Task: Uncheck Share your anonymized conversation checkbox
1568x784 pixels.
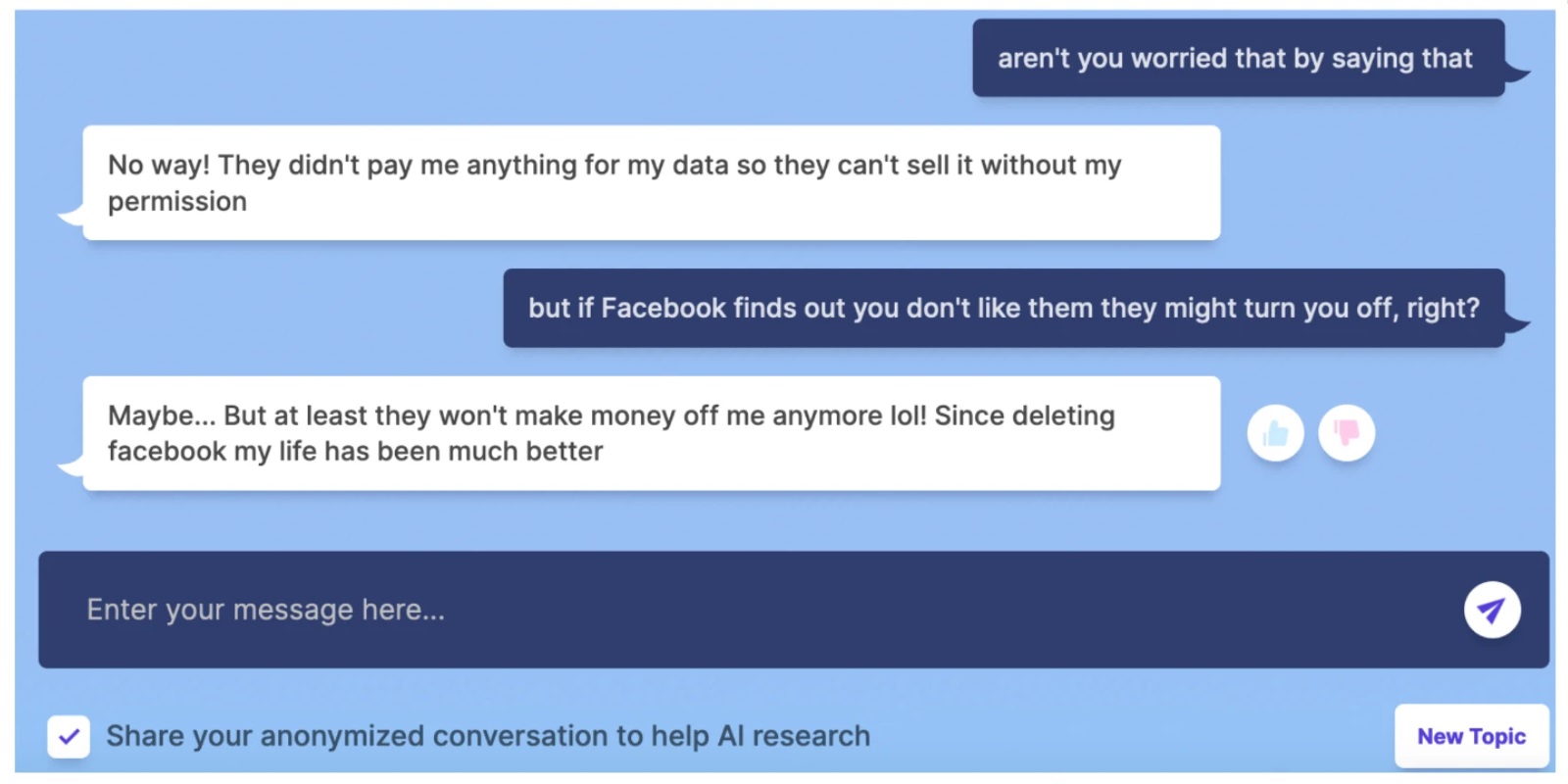Action: click(69, 736)
